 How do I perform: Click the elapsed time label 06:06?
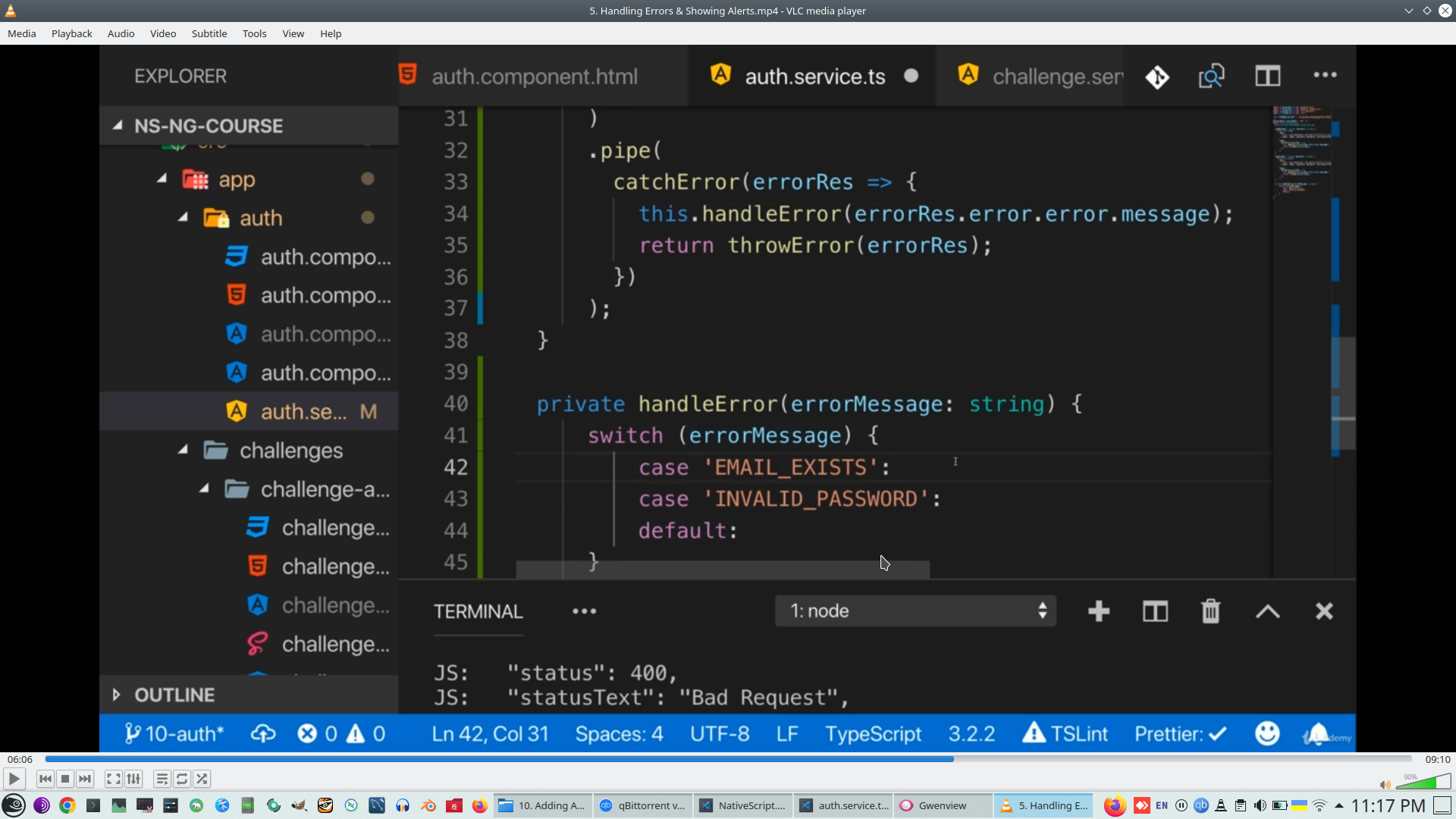[x=20, y=759]
